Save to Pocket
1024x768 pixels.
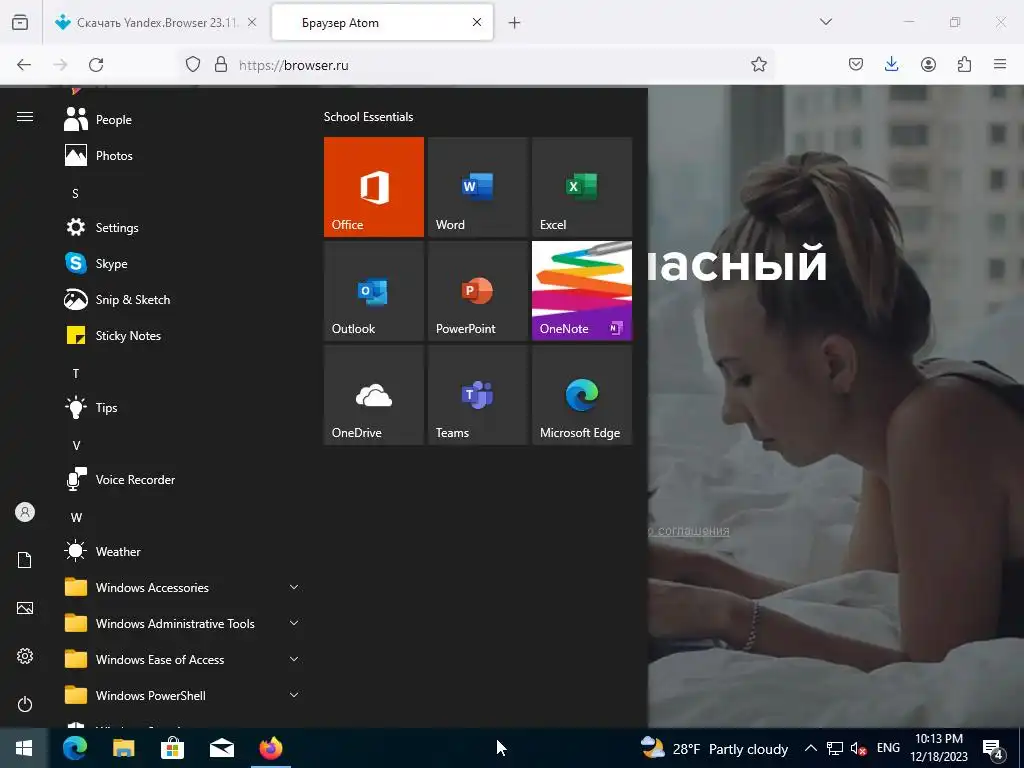tap(856, 64)
